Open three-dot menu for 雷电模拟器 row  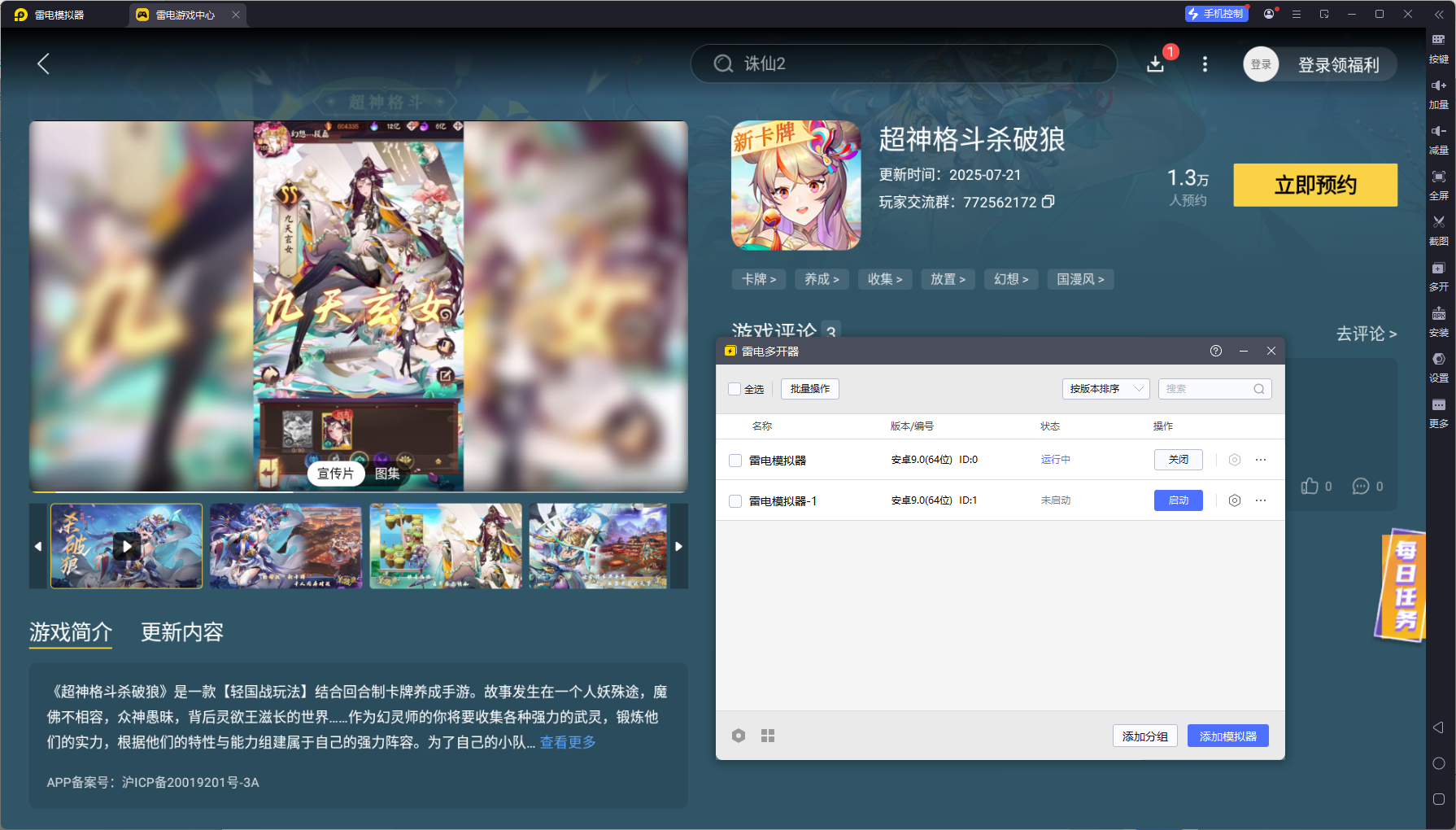[x=1261, y=460]
